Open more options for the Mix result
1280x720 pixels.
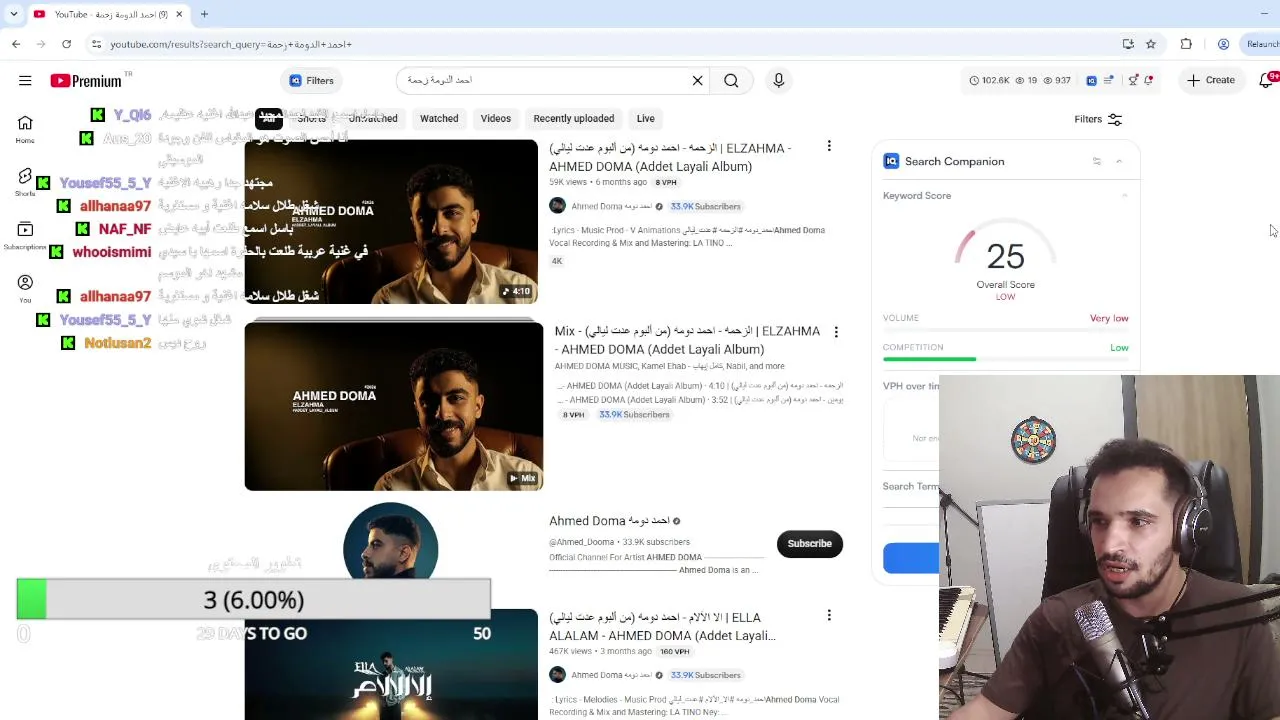point(836,332)
